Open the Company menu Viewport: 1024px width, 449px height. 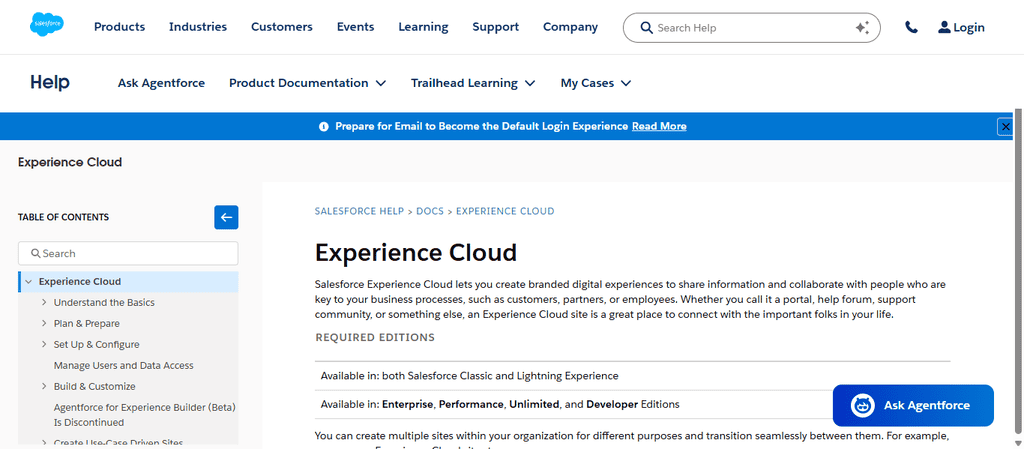tap(570, 27)
